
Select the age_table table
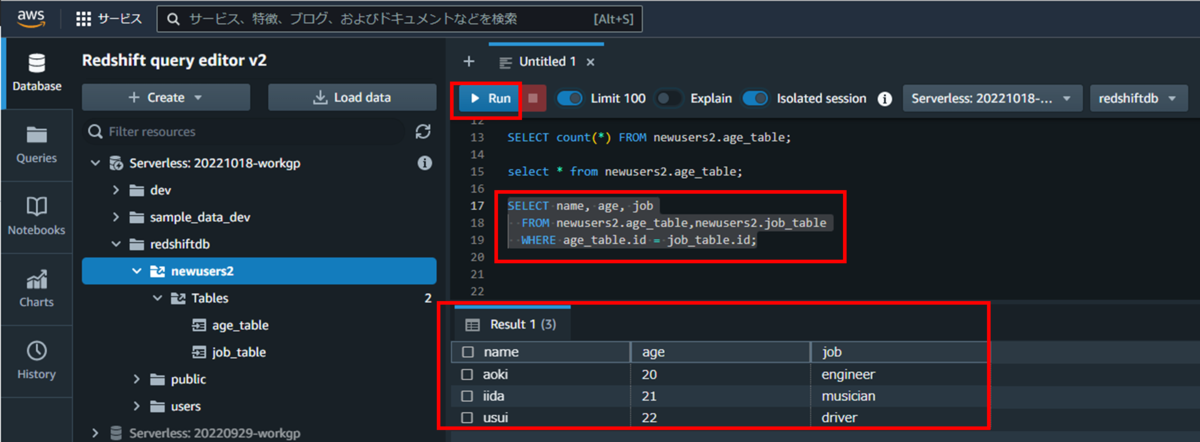coord(238,325)
